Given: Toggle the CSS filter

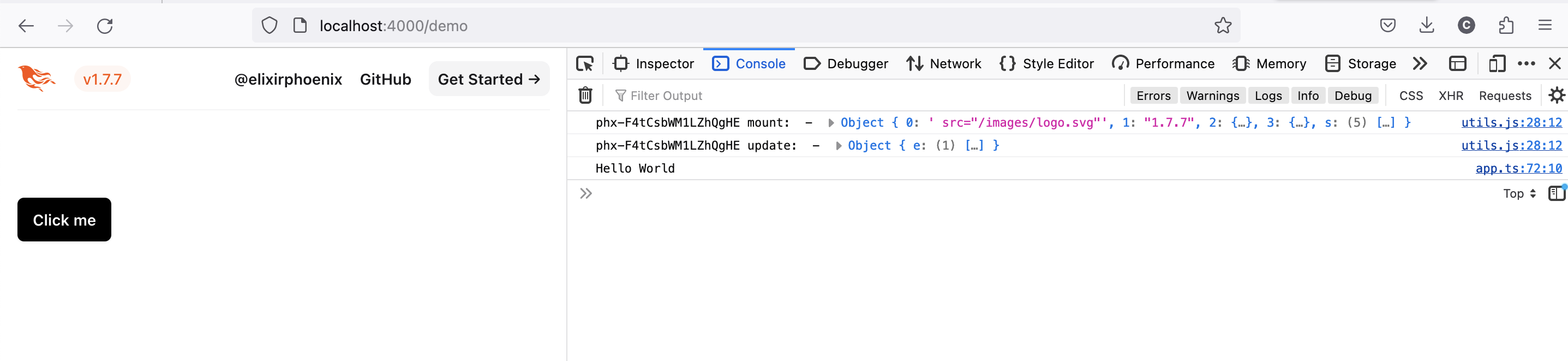Looking at the screenshot, I should pos(1410,96).
